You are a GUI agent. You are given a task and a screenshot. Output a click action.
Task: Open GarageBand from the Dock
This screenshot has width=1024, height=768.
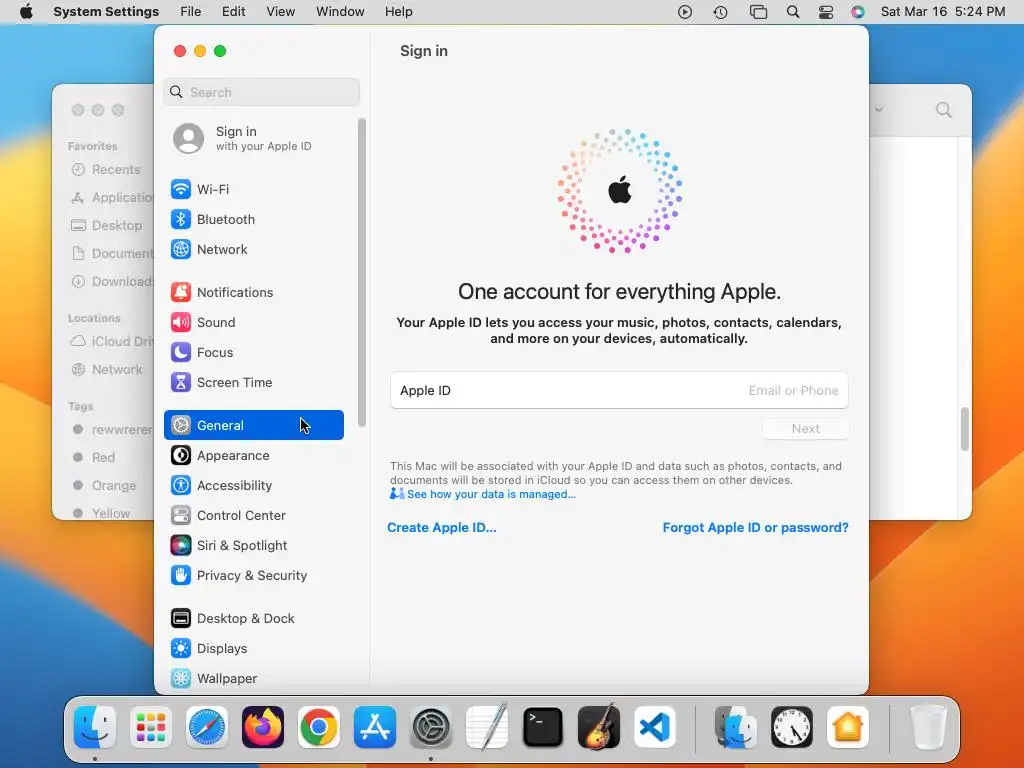pyautogui.click(x=599, y=727)
